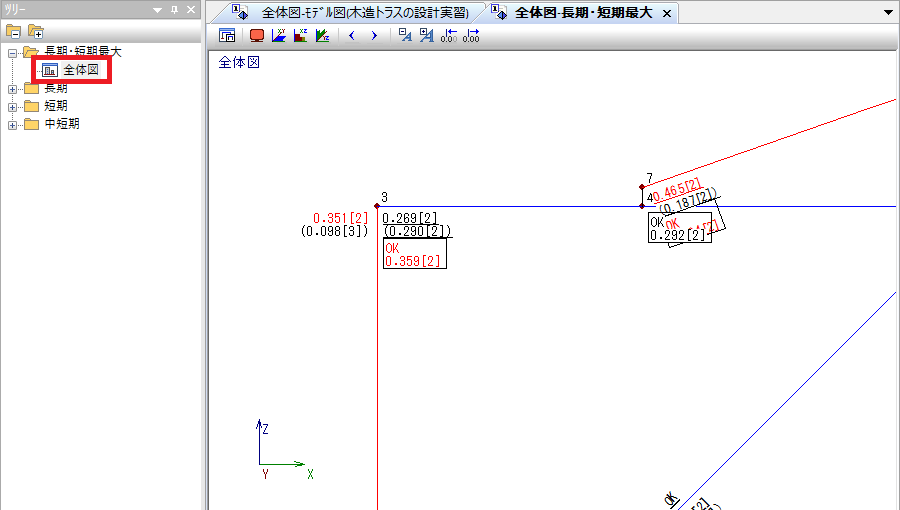Decrease text size with minus A icon
Image resolution: width=900 pixels, height=510 pixels.
click(x=405, y=36)
